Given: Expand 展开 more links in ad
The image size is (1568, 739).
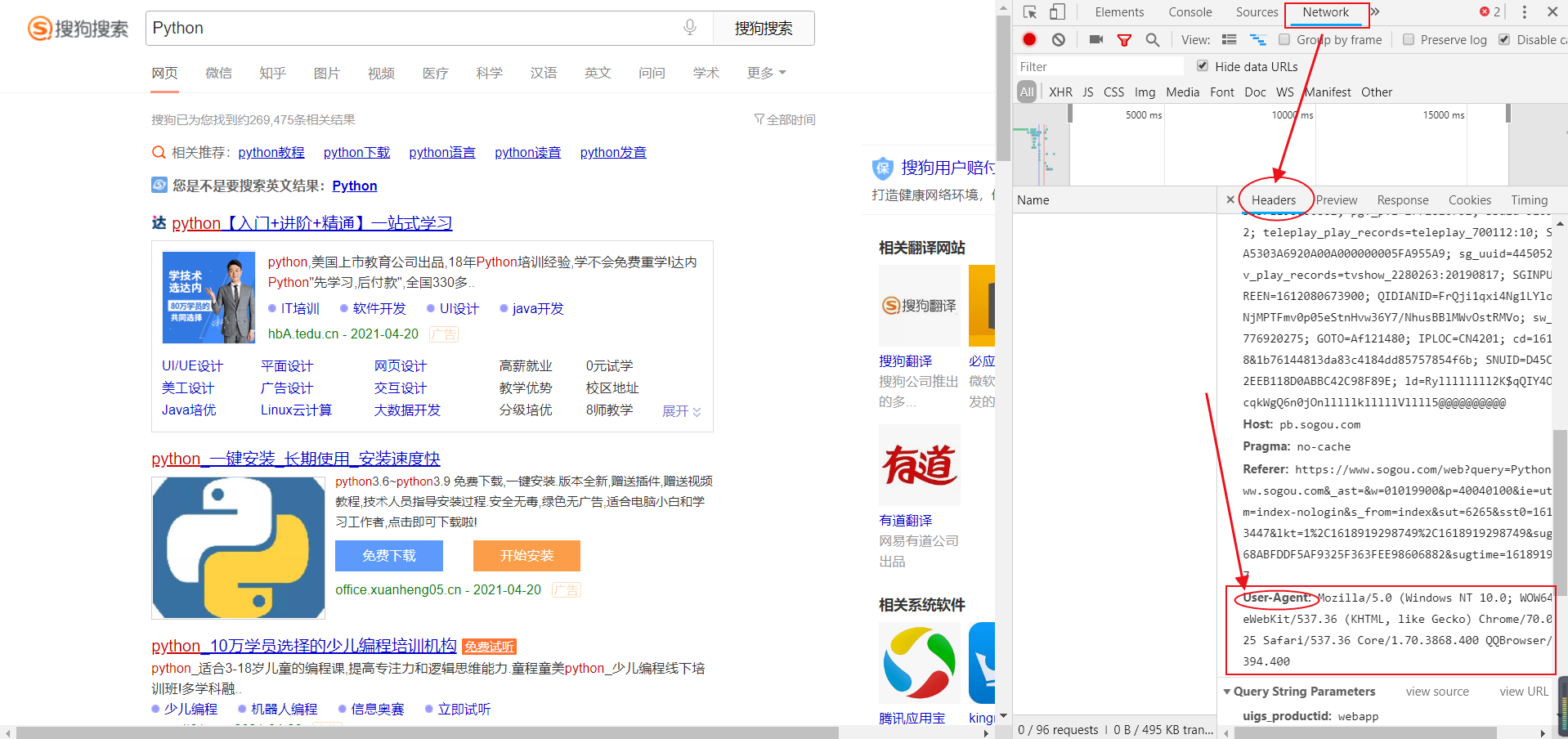Looking at the screenshot, I should point(682,411).
